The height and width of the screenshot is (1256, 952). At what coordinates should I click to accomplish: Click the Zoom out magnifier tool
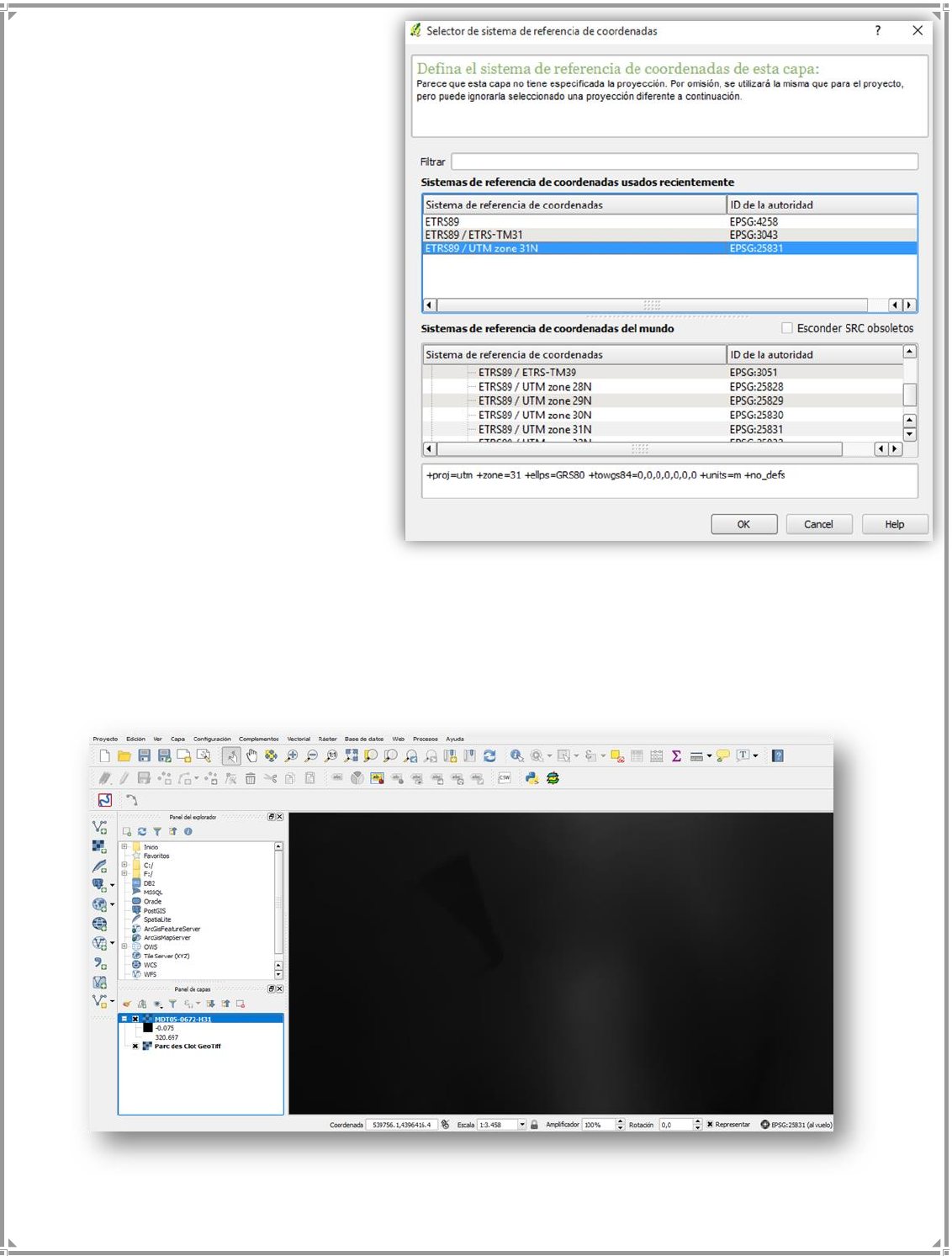(310, 755)
